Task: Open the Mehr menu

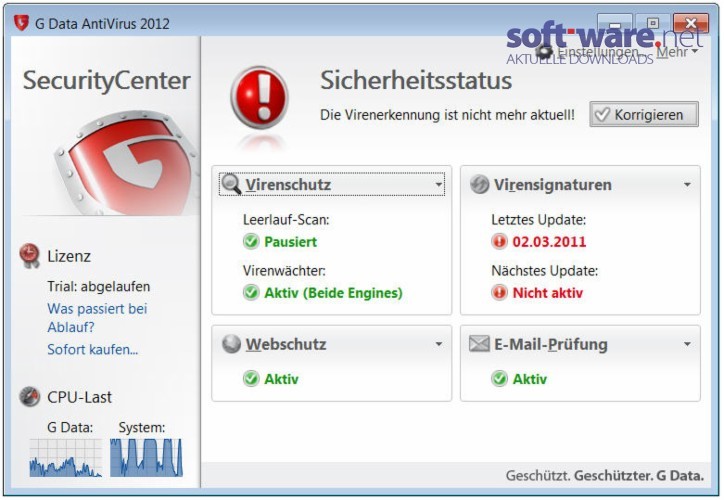Action: pyautogui.click(x=676, y=52)
